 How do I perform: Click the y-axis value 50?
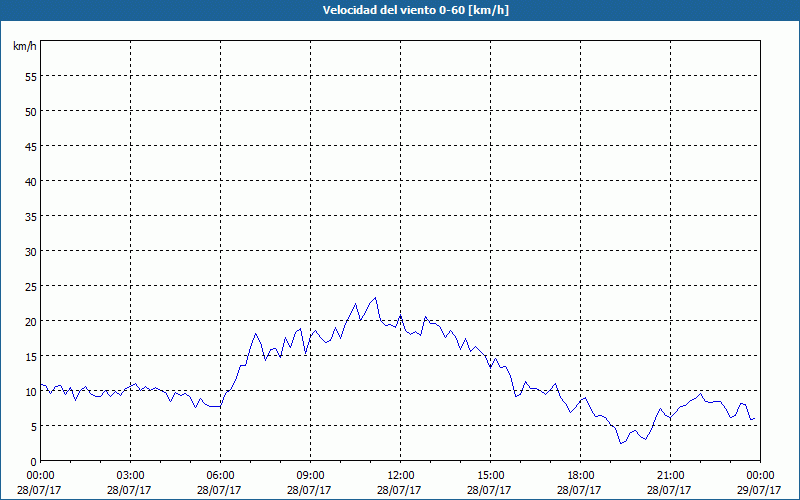pyautogui.click(x=31, y=112)
